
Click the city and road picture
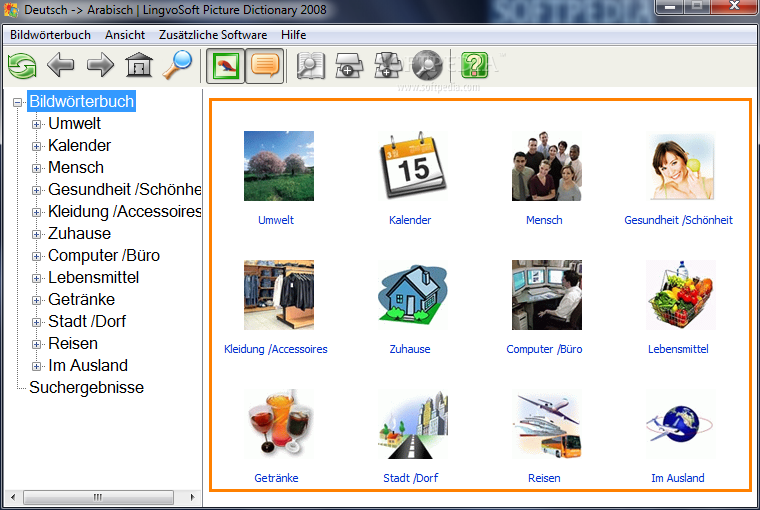(412, 424)
